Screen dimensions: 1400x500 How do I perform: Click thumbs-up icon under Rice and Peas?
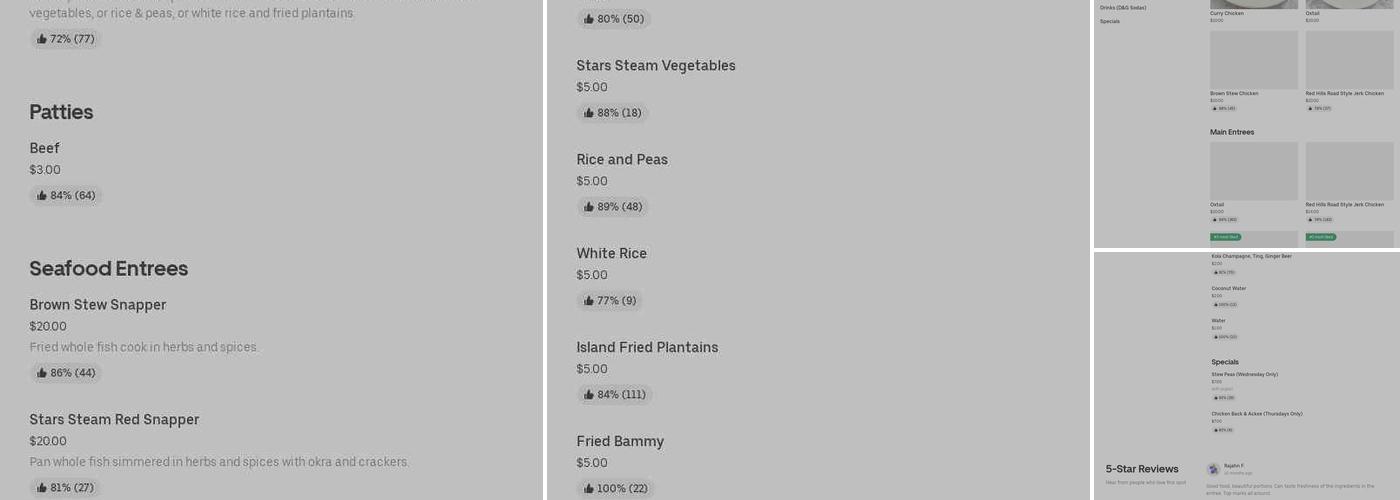coord(589,207)
